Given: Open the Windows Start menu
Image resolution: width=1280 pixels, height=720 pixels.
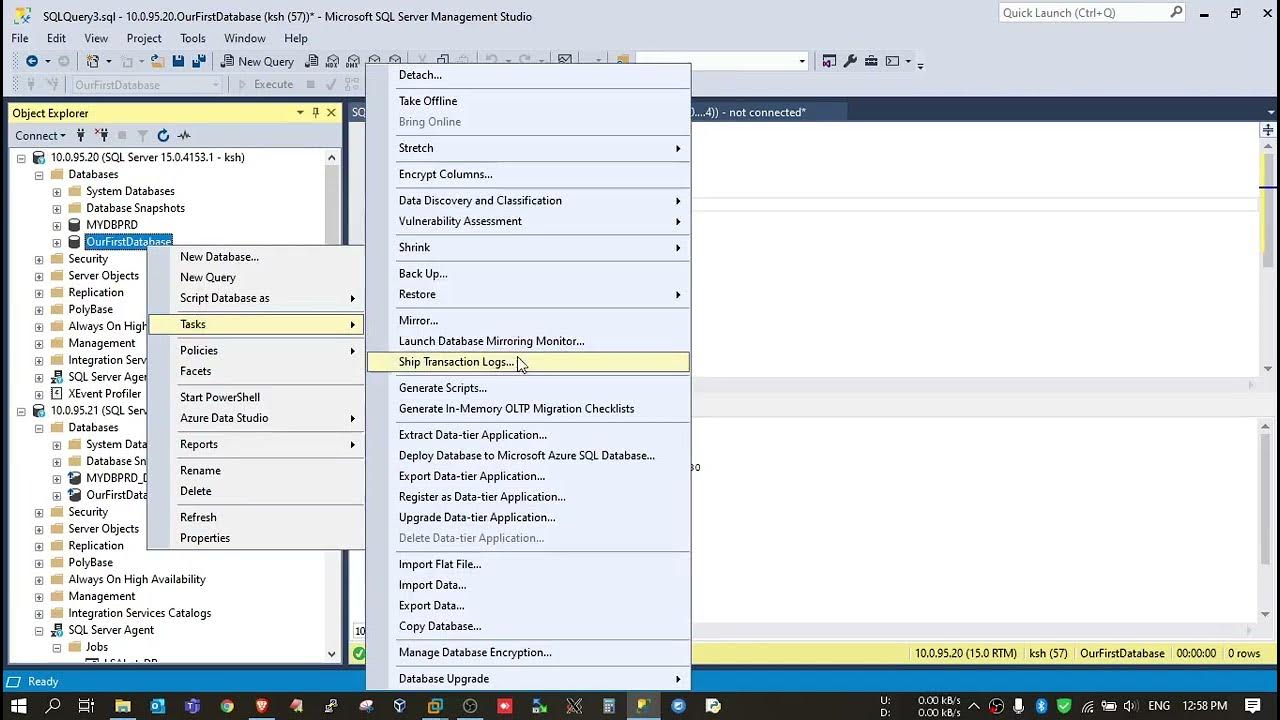Looking at the screenshot, I should click(x=19, y=705).
